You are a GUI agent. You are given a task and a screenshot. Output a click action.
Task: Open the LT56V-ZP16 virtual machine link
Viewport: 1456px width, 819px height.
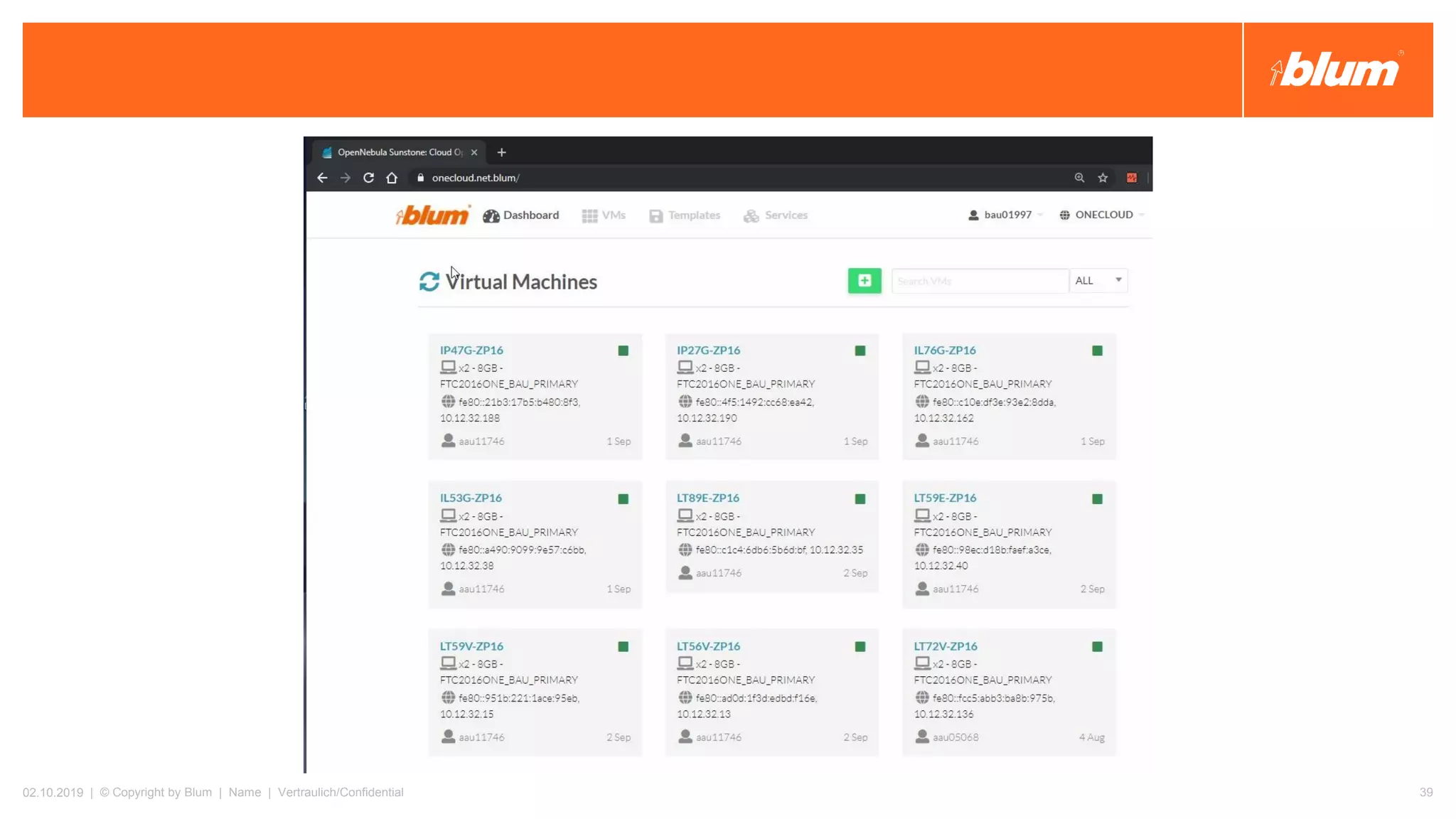(x=708, y=646)
